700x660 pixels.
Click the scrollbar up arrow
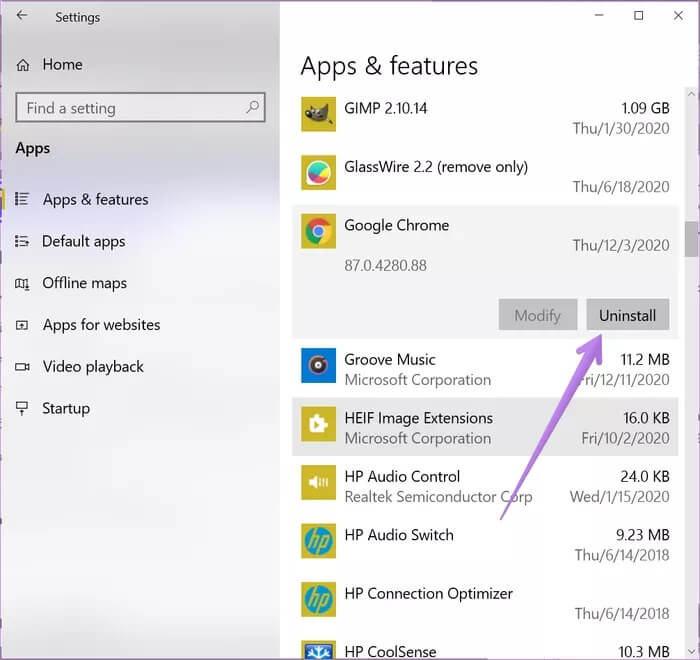692,94
